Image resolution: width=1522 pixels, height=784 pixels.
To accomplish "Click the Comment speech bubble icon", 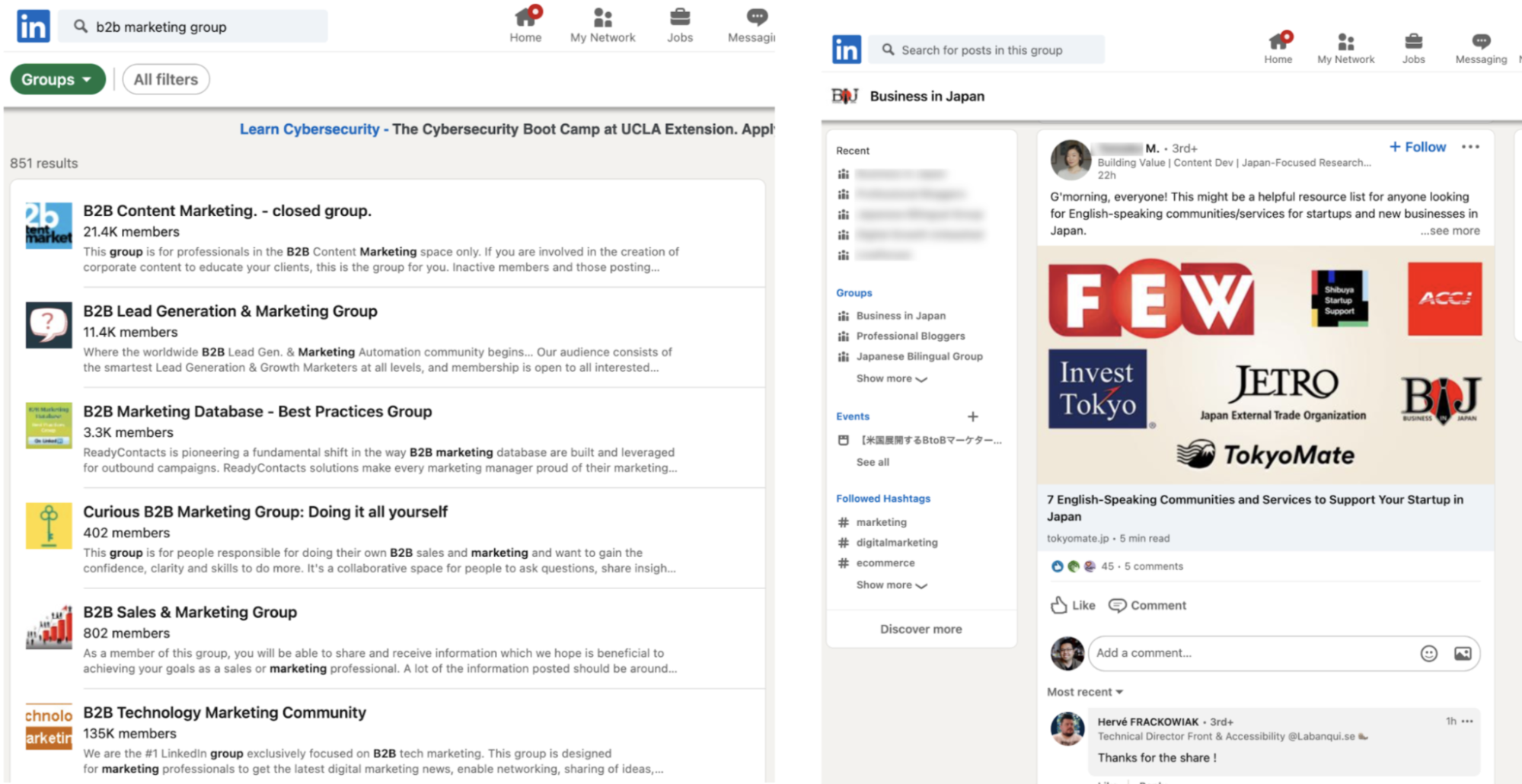I will [1117, 606].
